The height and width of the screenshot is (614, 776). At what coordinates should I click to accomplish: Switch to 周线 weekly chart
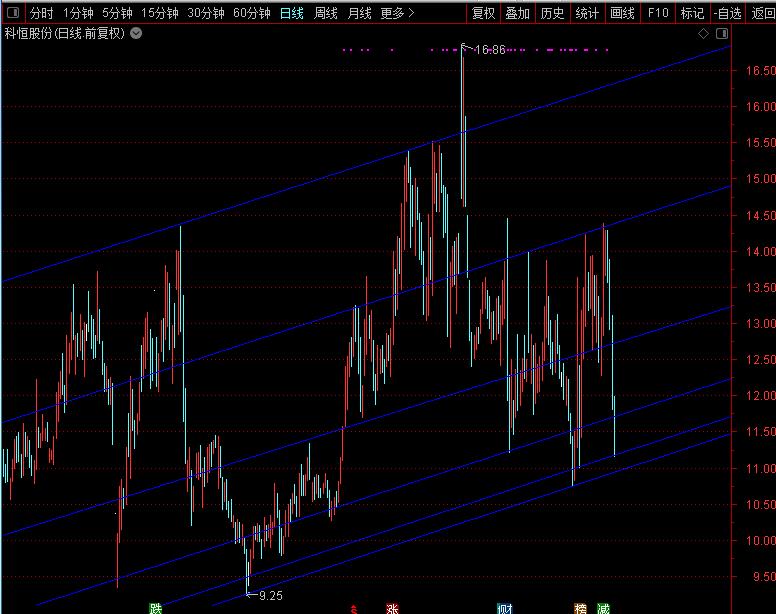click(x=326, y=13)
